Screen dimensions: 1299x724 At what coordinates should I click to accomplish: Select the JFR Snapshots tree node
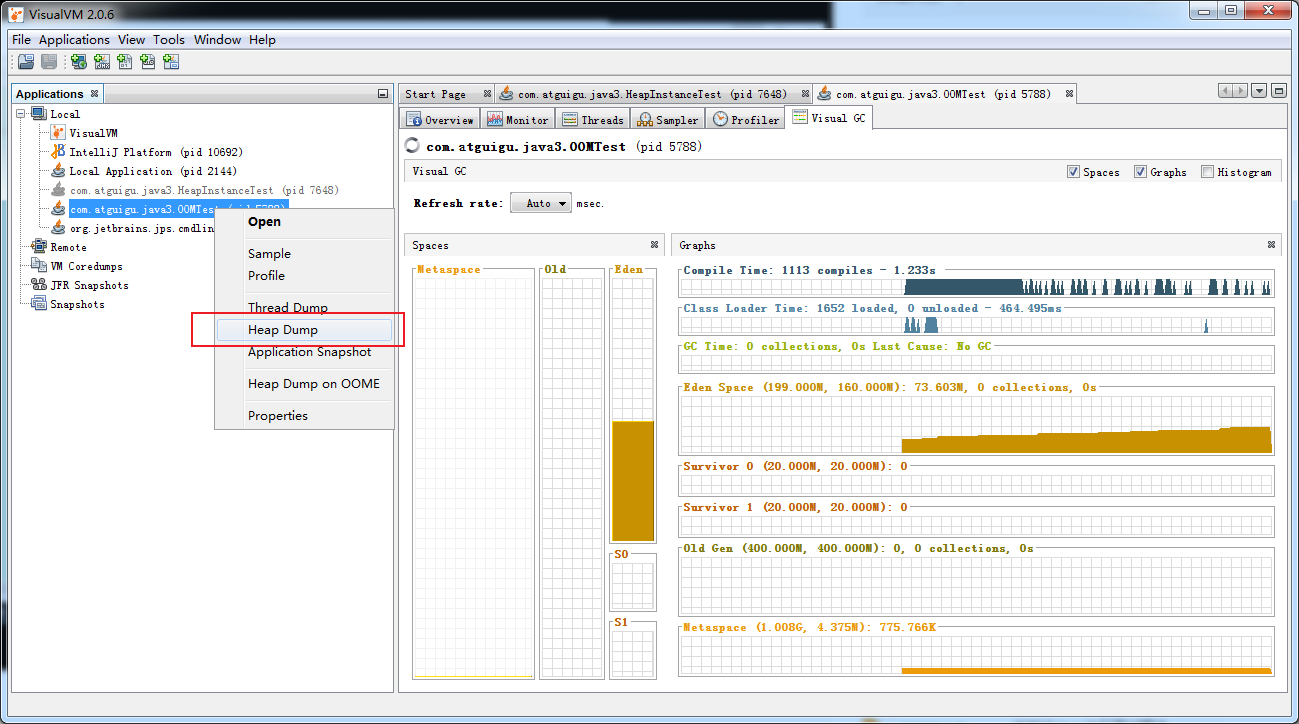pos(89,285)
